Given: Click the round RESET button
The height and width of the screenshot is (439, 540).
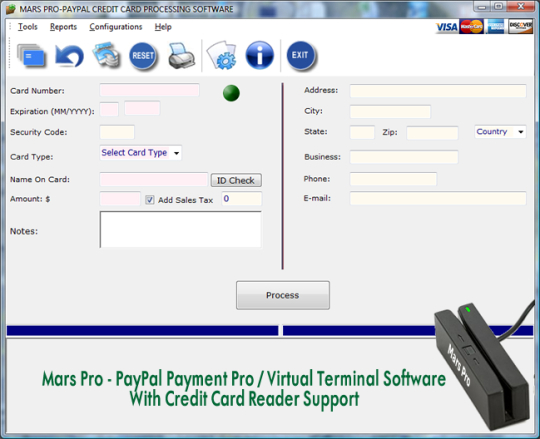Looking at the screenshot, I should (143, 55).
